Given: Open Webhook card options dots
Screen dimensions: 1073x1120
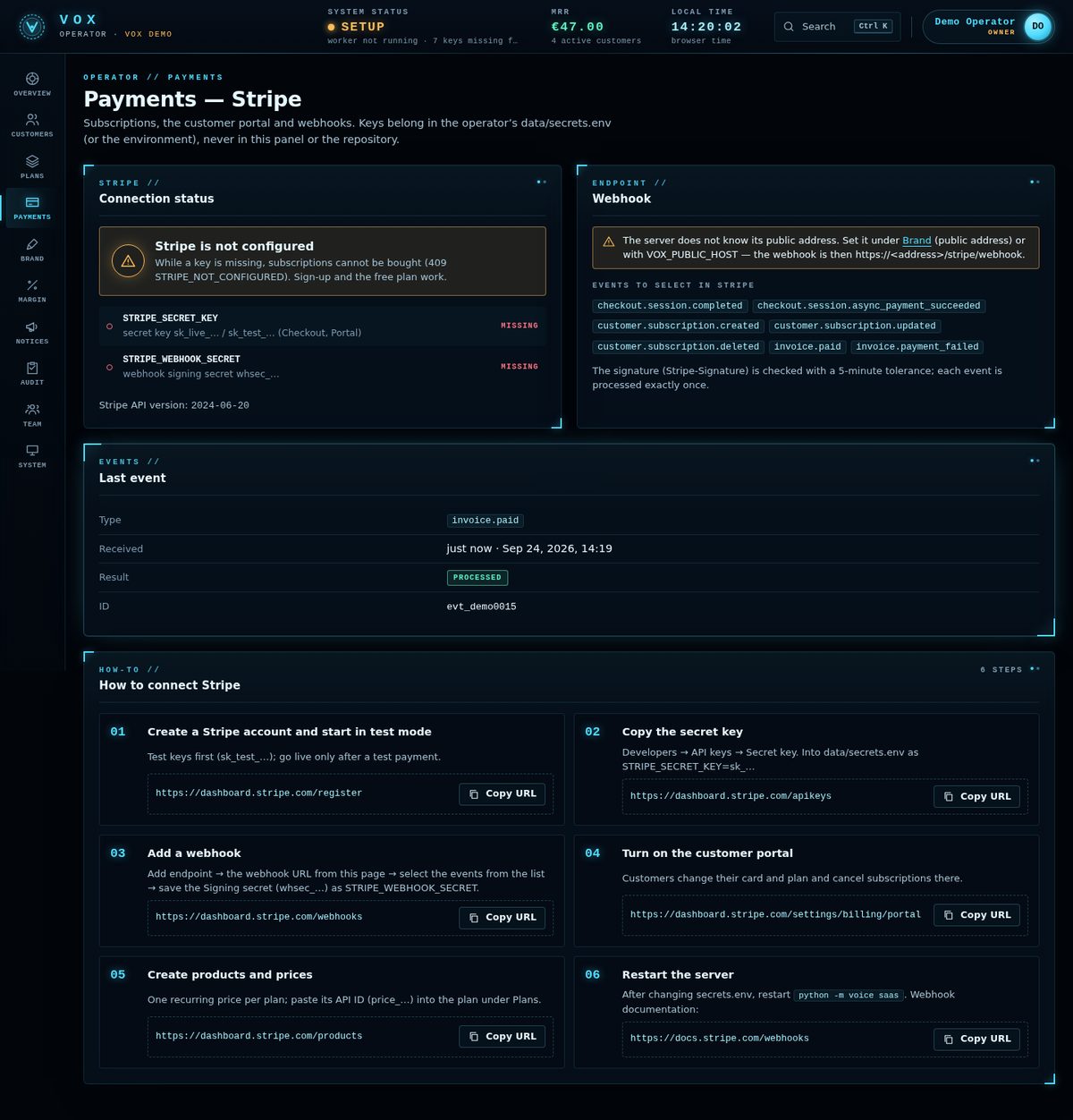Looking at the screenshot, I should (1035, 182).
